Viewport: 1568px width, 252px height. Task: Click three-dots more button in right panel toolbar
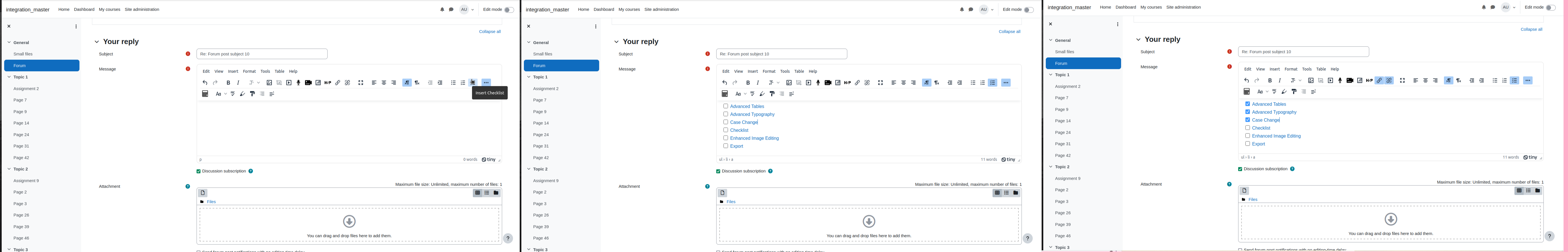(x=1528, y=80)
